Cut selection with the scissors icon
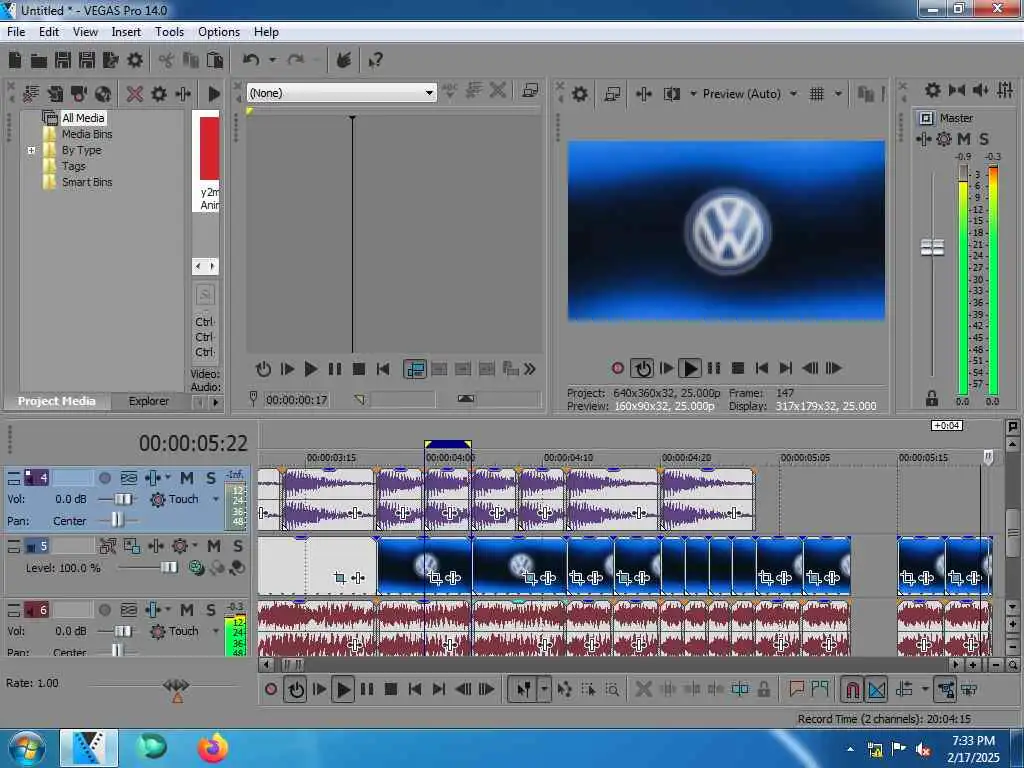 pos(167,61)
